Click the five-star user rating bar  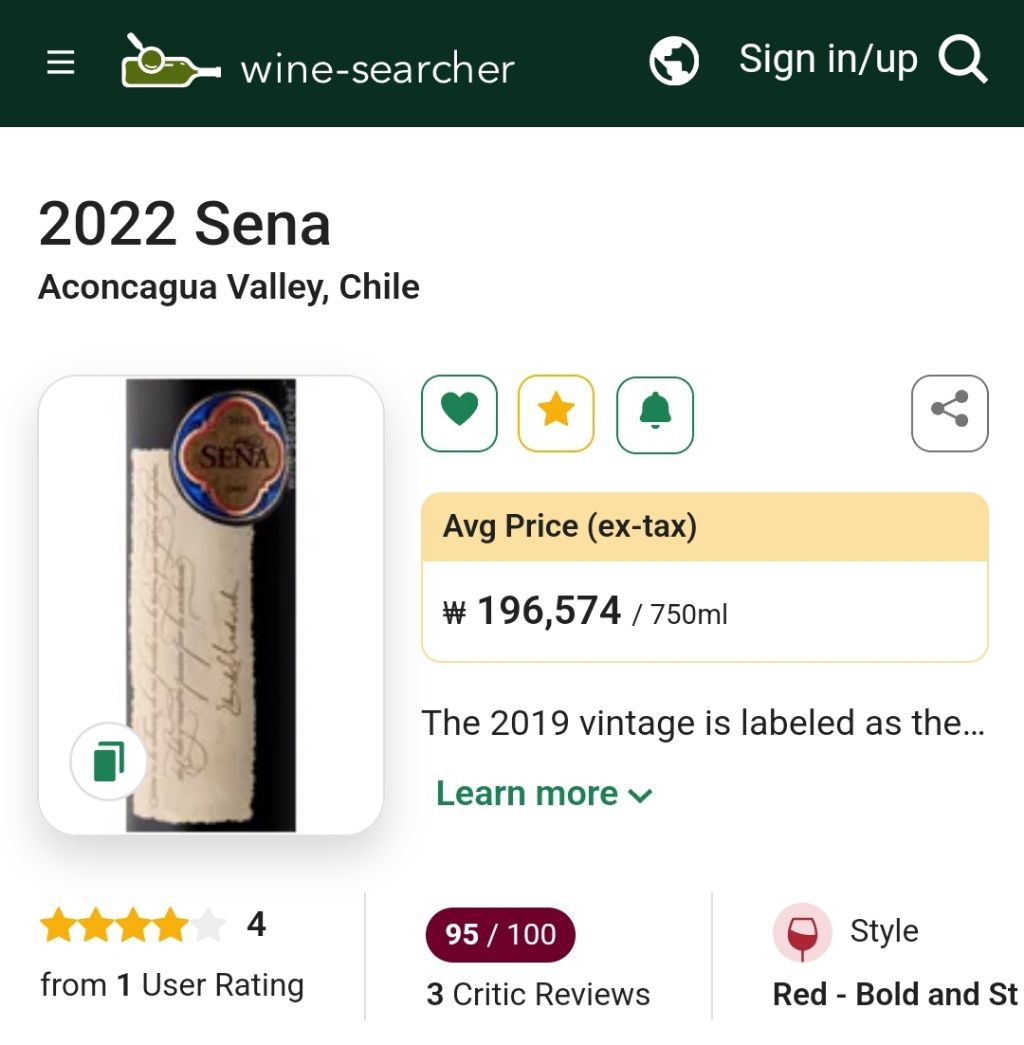click(132, 926)
